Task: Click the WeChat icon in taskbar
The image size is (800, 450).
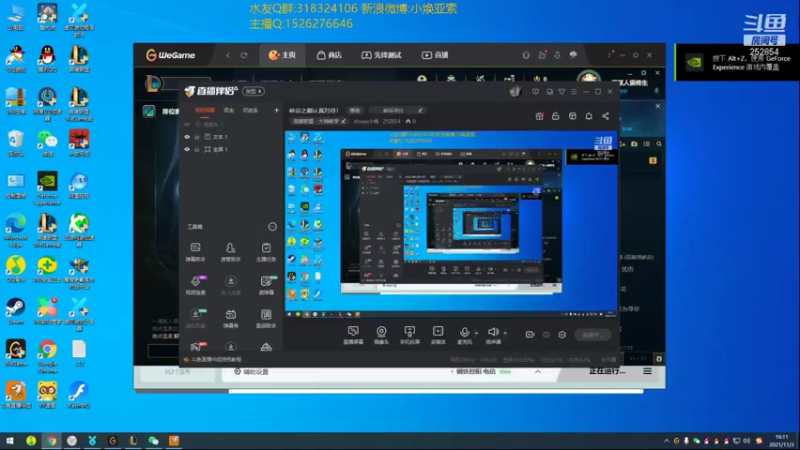Action: (153, 441)
